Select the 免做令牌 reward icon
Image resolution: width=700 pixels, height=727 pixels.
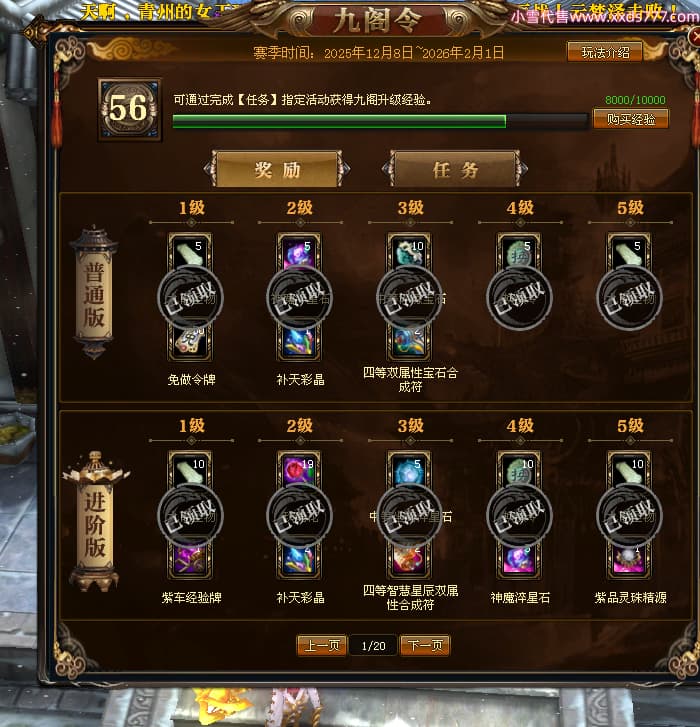190,342
